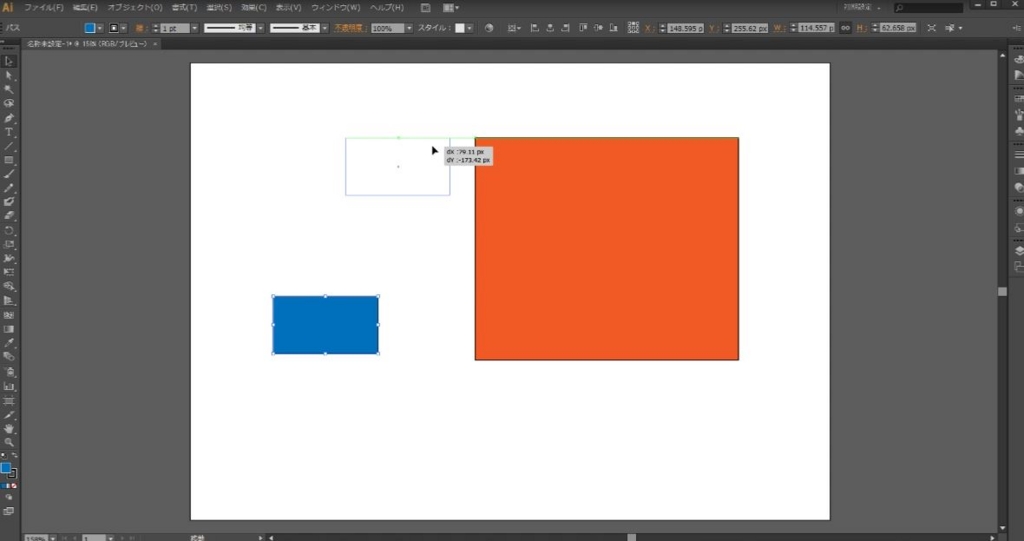Open opacity 100% dropdown

409,28
